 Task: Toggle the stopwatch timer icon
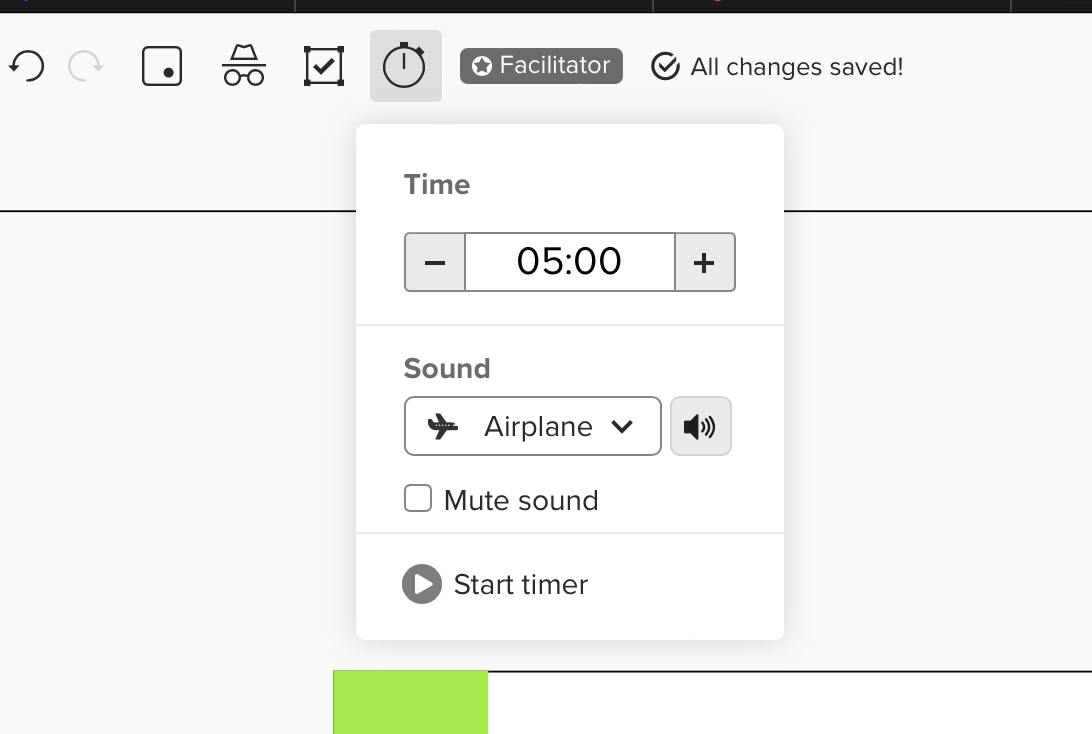(x=405, y=67)
